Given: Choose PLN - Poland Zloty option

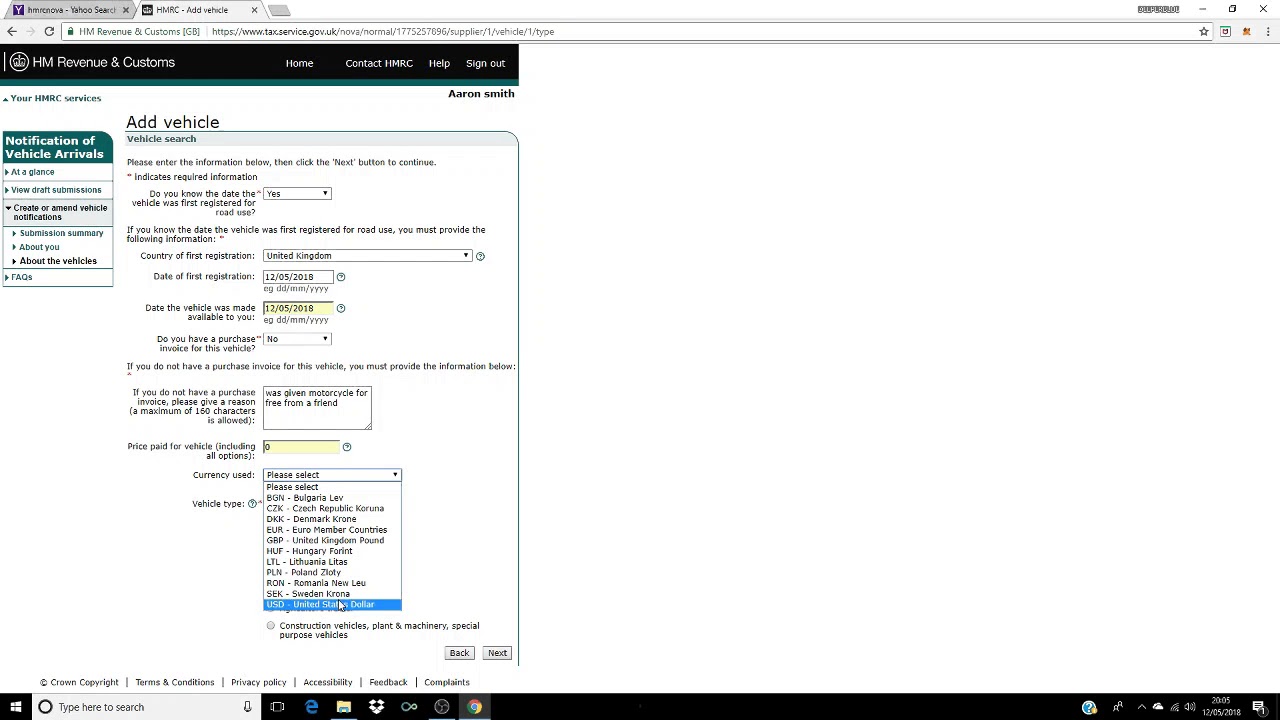Looking at the screenshot, I should (x=332, y=573).
